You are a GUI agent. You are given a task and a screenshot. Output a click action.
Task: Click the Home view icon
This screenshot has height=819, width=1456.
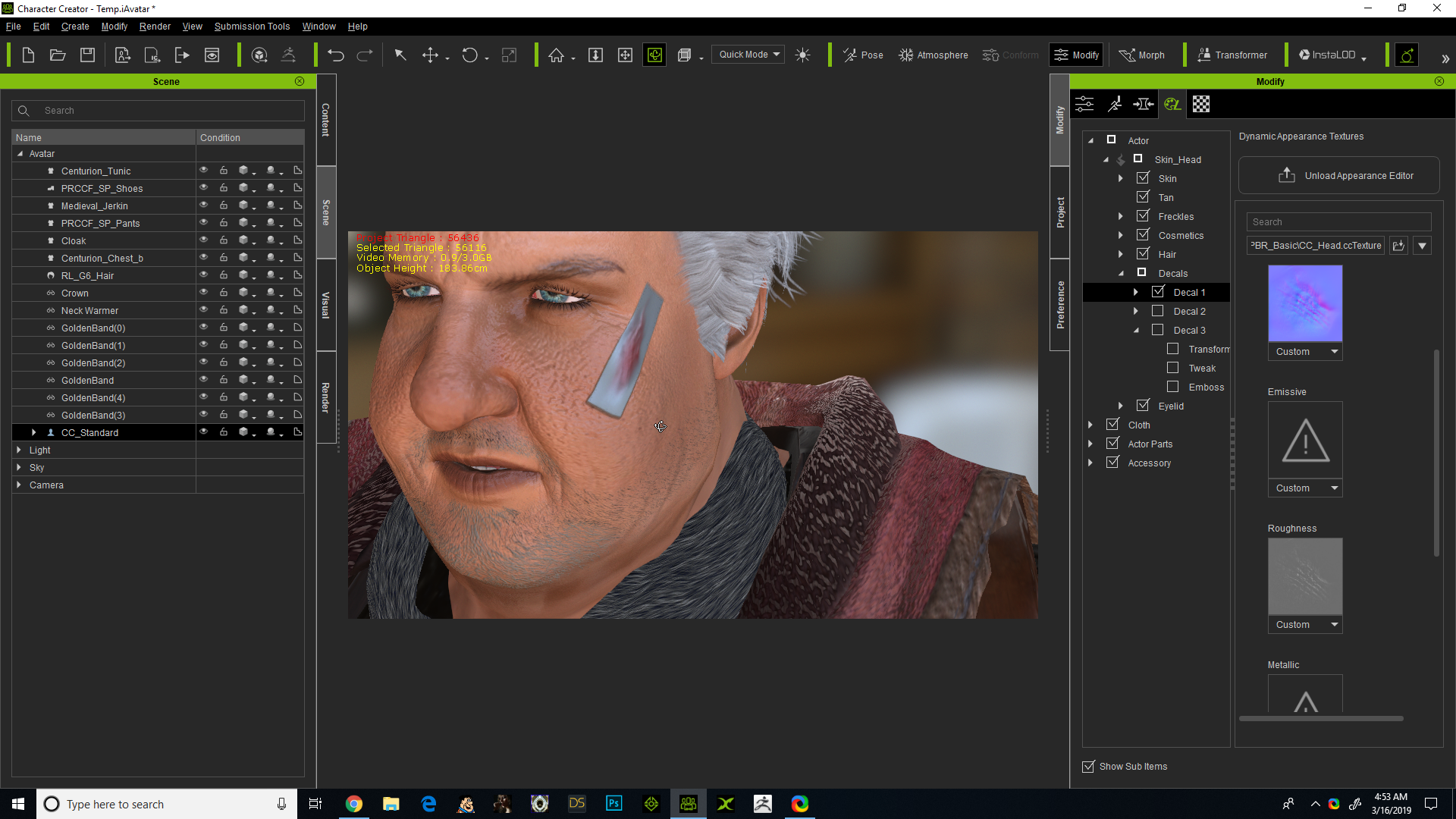coord(557,55)
